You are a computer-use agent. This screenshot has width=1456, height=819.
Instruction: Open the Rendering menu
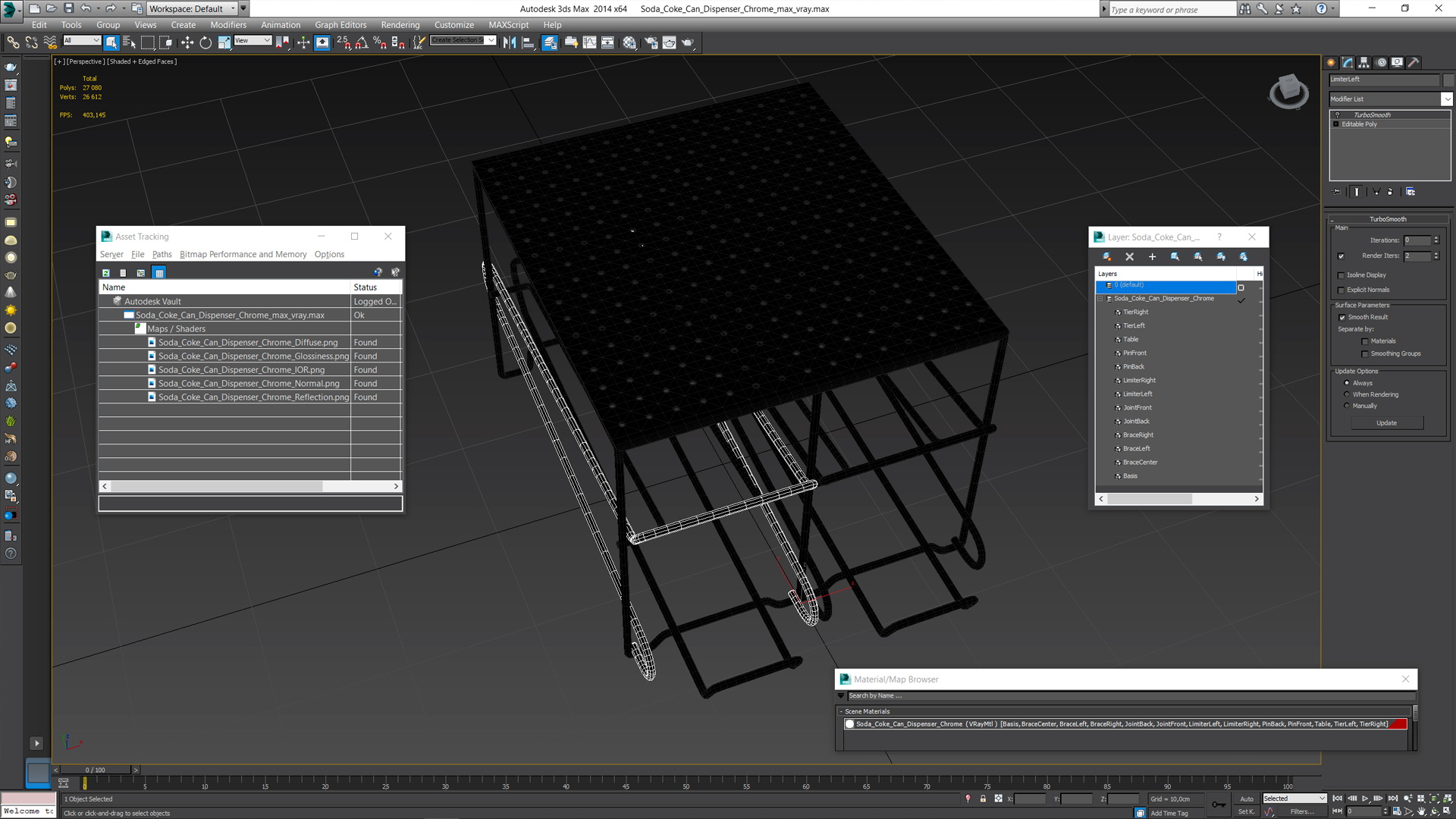coord(400,25)
